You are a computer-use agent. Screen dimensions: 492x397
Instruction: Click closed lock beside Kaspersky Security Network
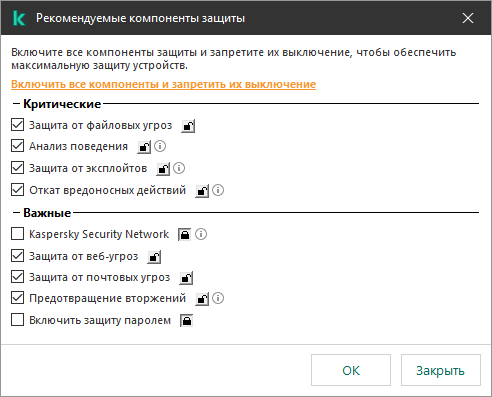[184, 235]
